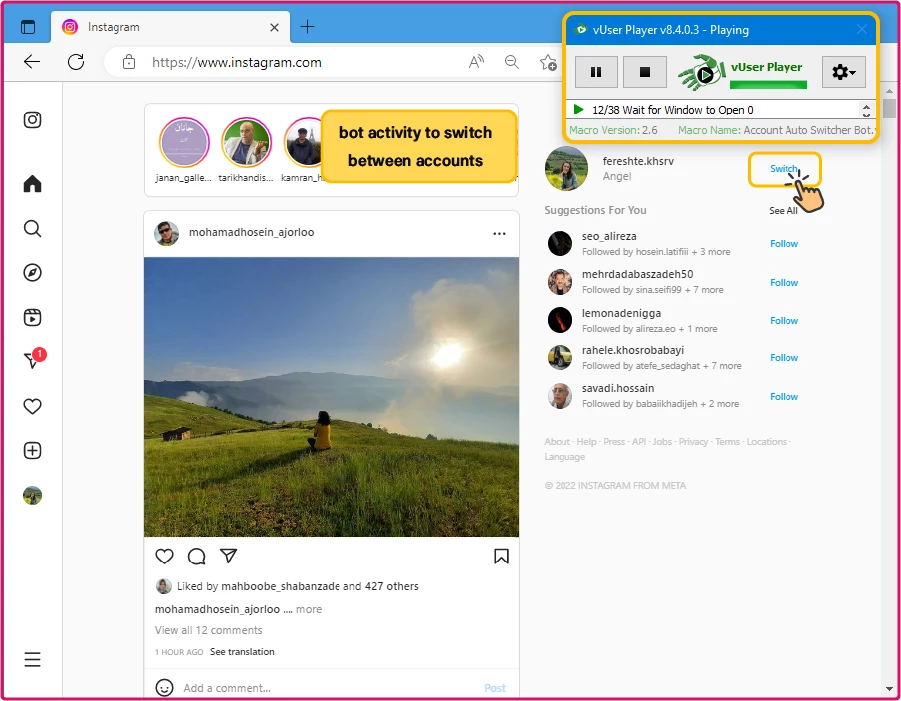
Task: Open tarikhandis... story
Action: pos(246,142)
